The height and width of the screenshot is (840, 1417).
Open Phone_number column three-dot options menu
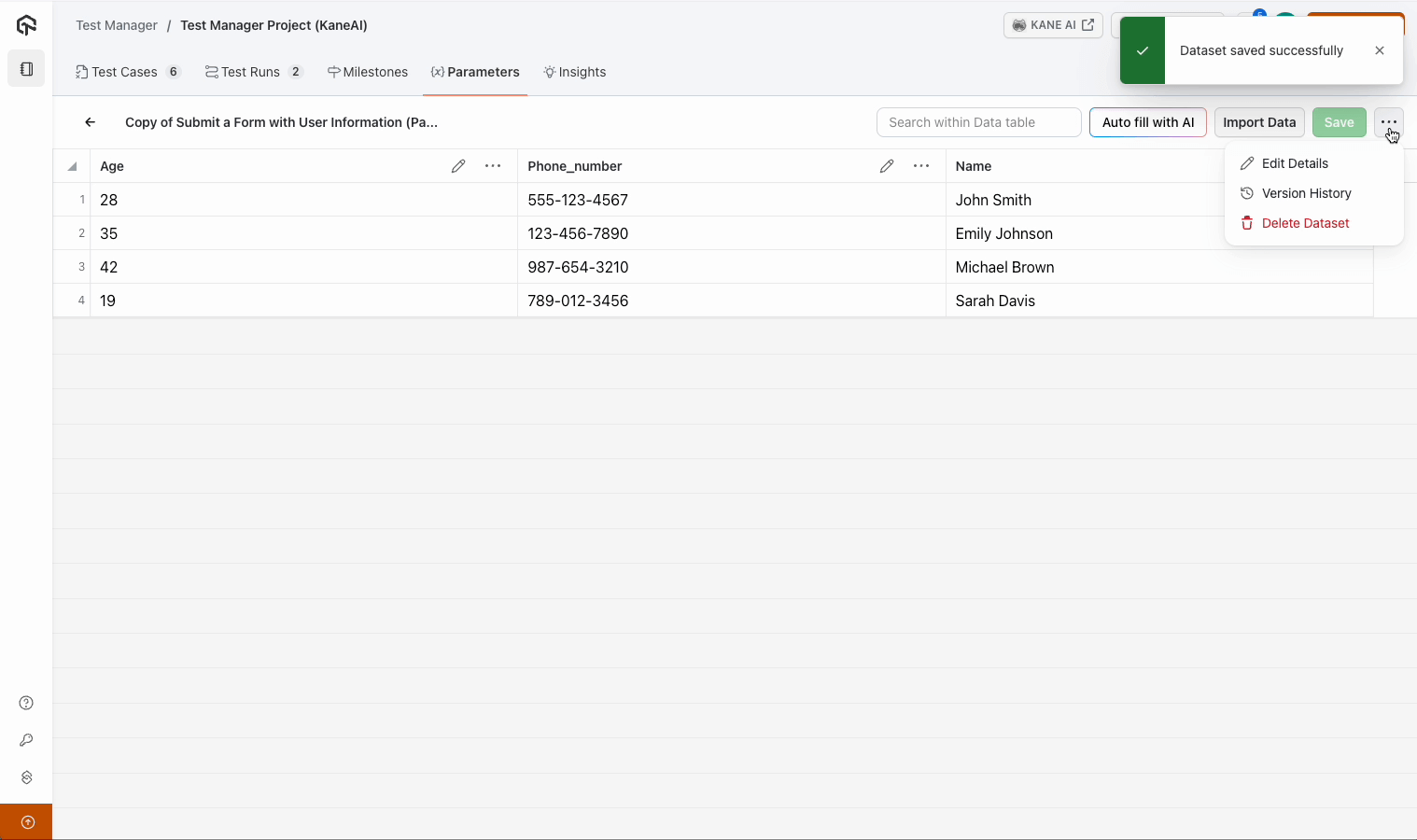(x=921, y=166)
